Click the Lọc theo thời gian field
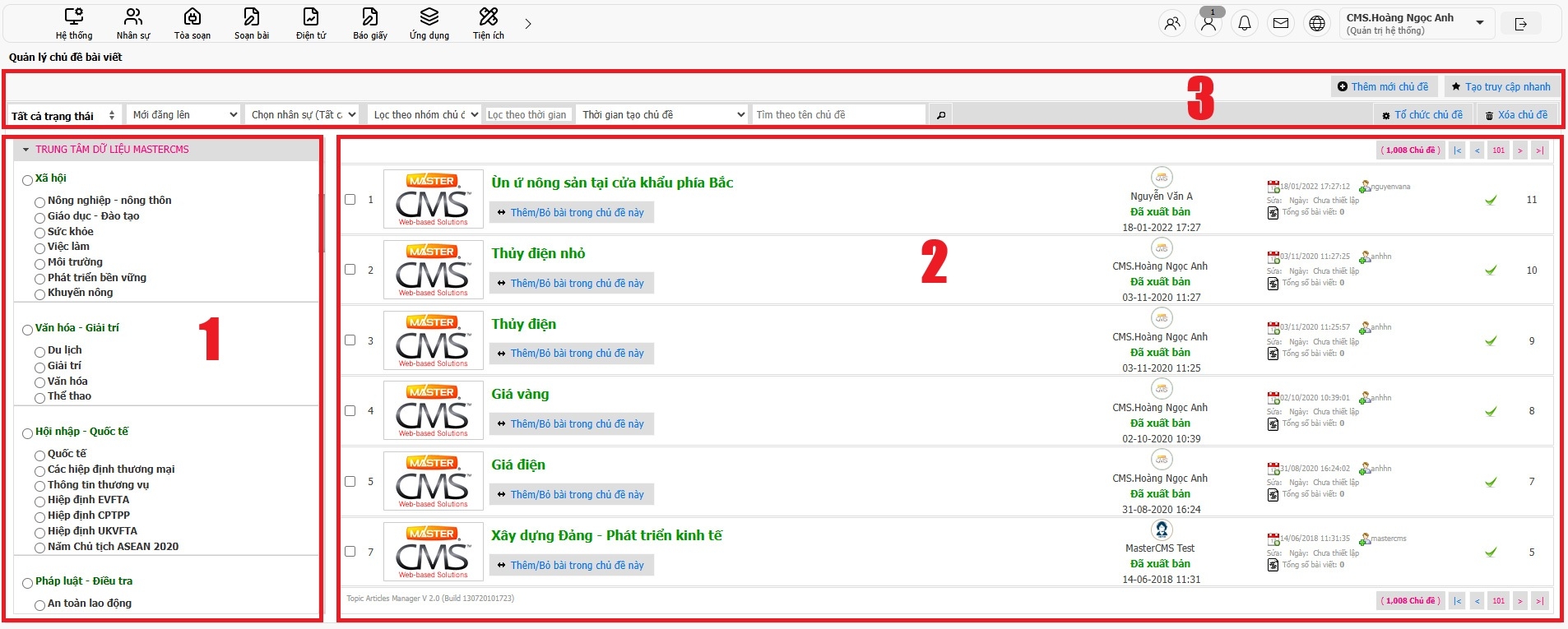 [x=527, y=115]
